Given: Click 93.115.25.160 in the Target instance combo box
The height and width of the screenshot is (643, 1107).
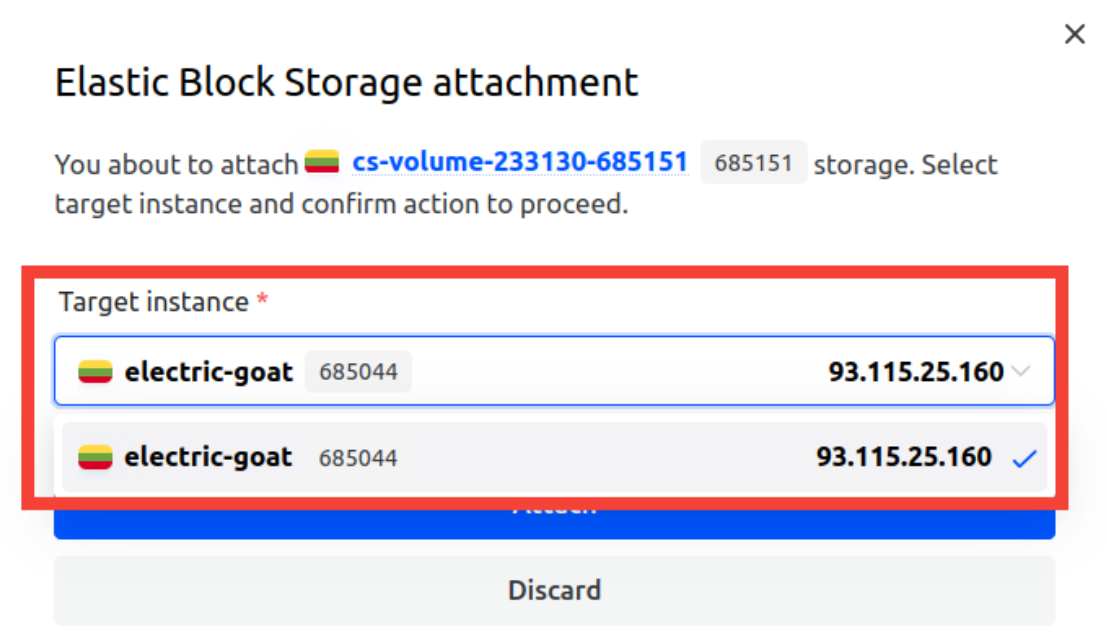Looking at the screenshot, I should (915, 372).
